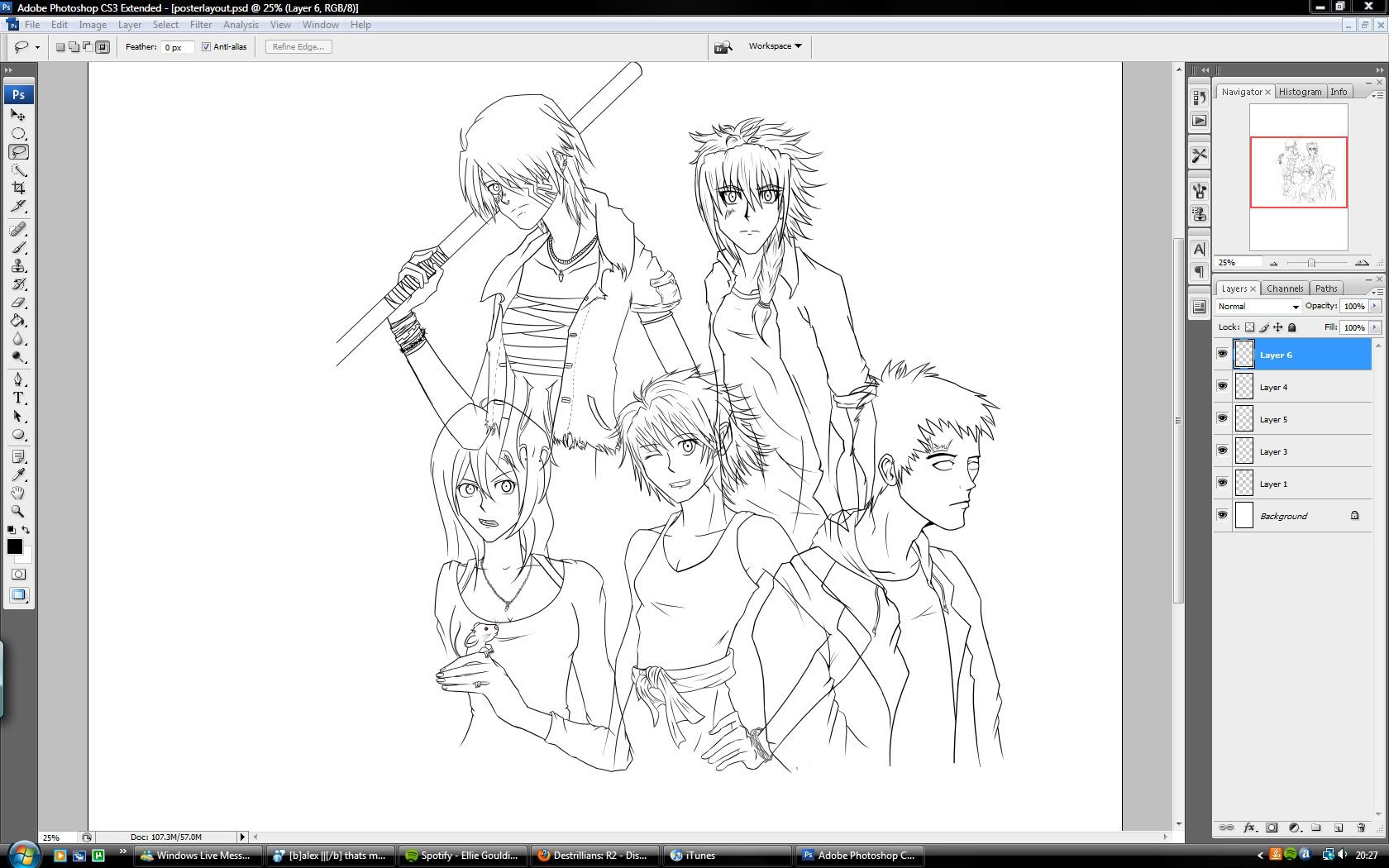The width and height of the screenshot is (1389, 868).
Task: Hide the Background layer visibility eye
Action: pos(1222,516)
